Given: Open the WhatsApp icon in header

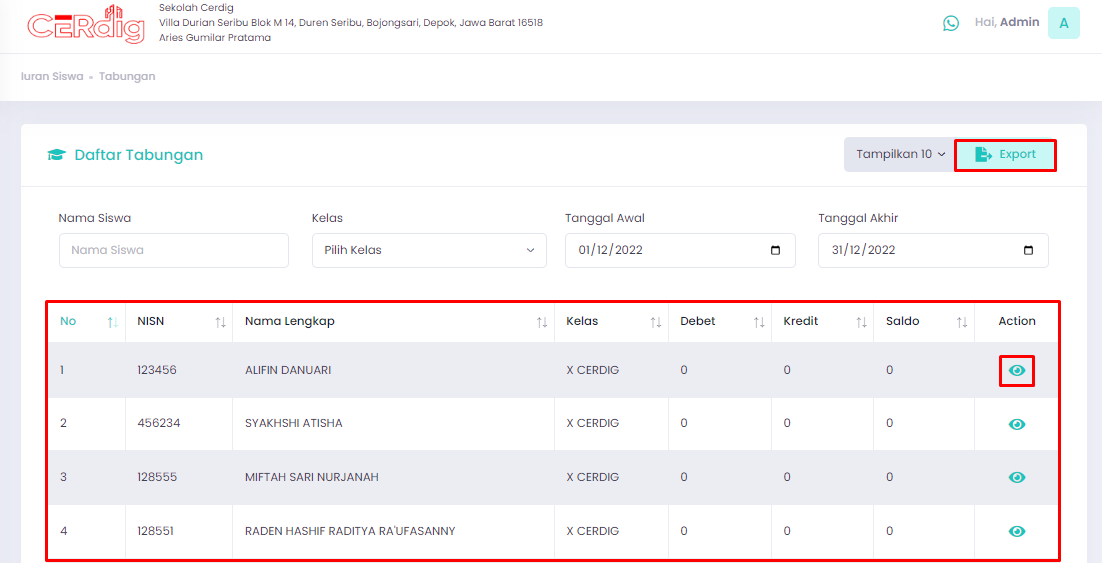Looking at the screenshot, I should 950,23.
